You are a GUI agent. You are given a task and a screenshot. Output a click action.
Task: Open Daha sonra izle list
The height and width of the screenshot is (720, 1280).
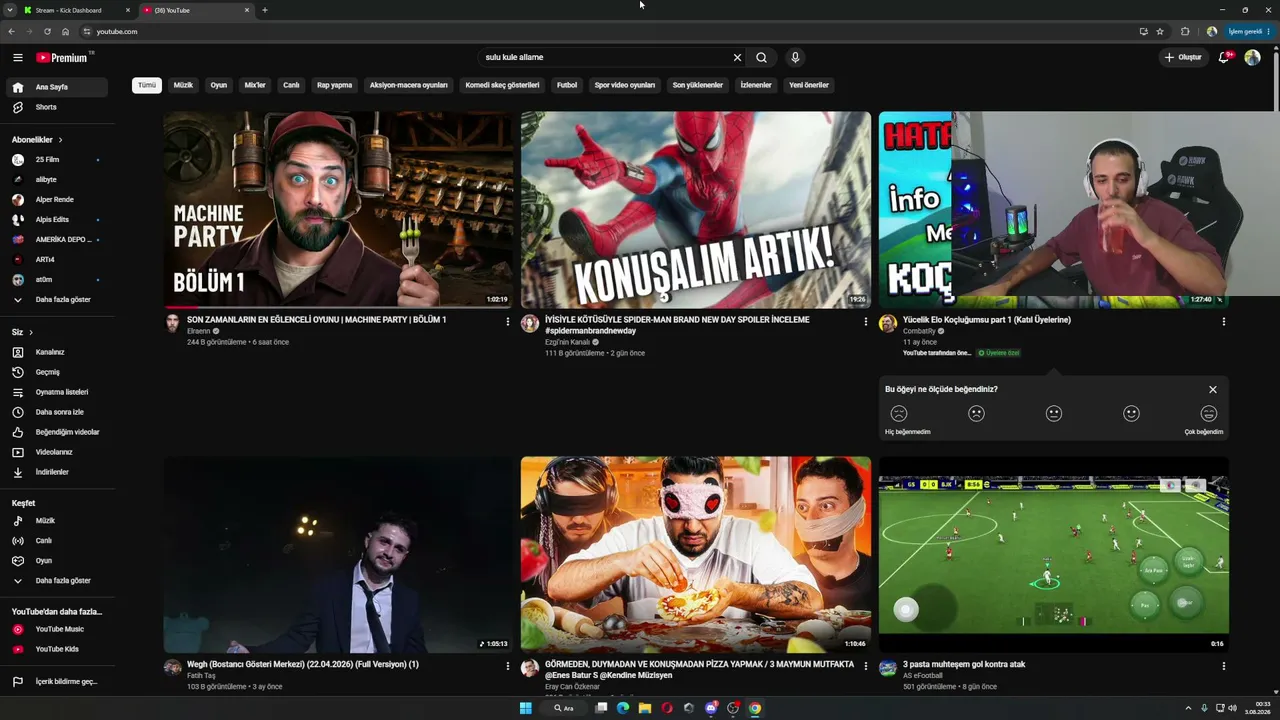click(58, 412)
